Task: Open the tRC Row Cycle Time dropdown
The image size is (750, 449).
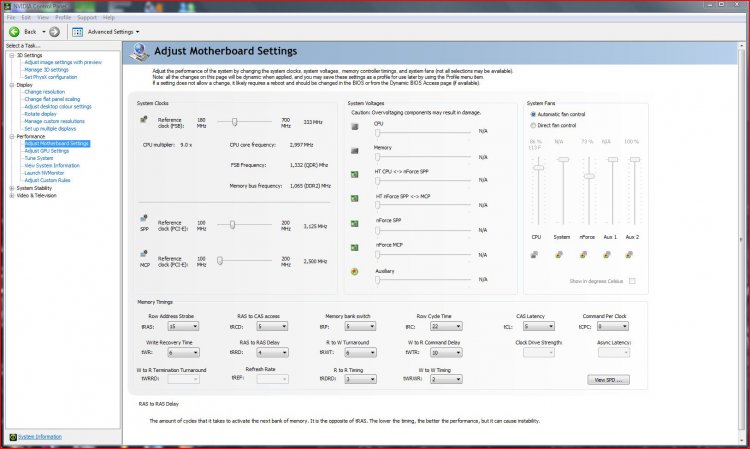Action: (446, 326)
